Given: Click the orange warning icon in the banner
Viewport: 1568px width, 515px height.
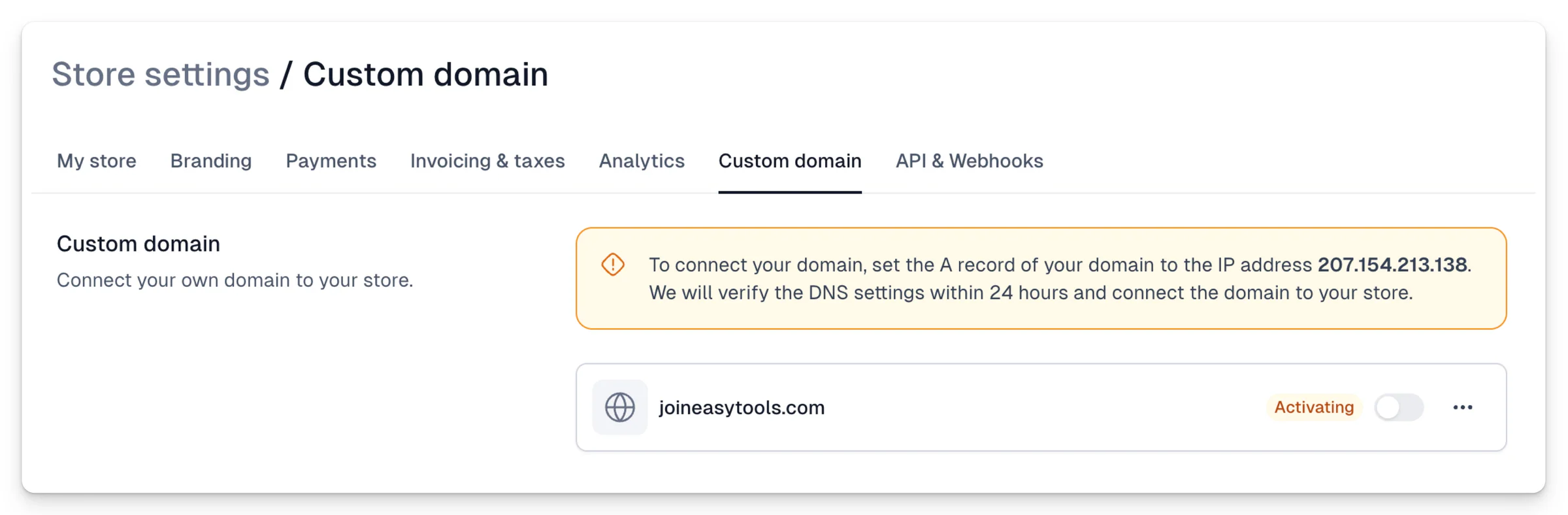Looking at the screenshot, I should pos(613,265).
